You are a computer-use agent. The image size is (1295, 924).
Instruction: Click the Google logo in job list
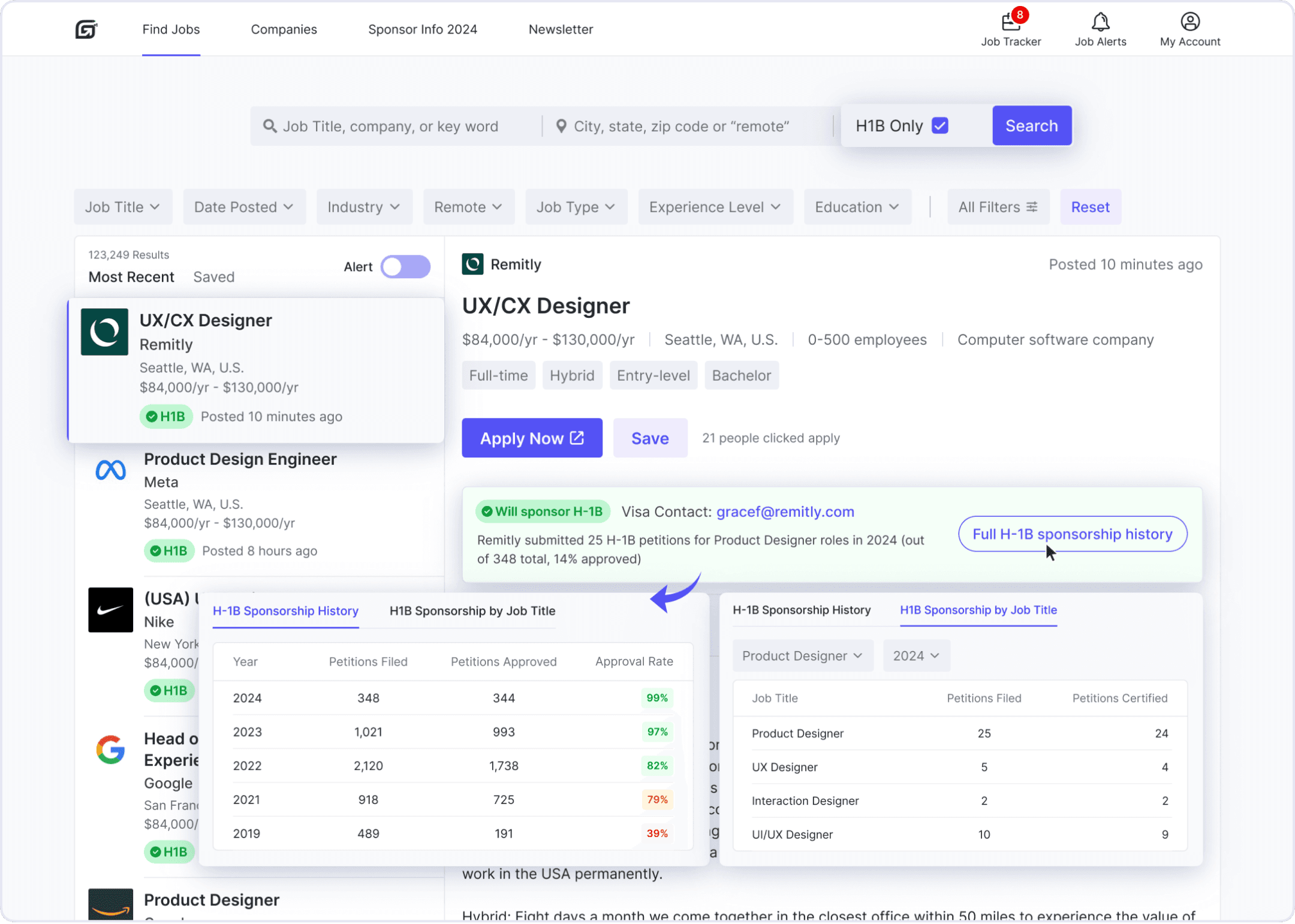(x=111, y=750)
